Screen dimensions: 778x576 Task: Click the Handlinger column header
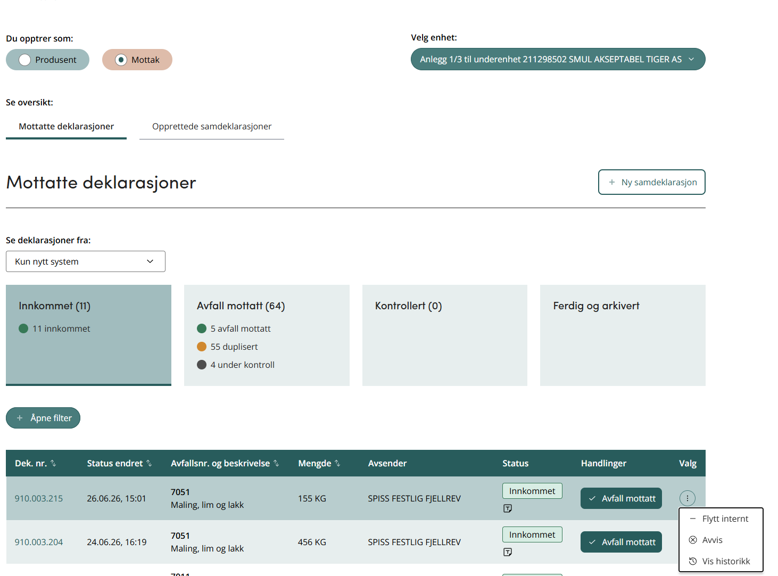point(603,463)
